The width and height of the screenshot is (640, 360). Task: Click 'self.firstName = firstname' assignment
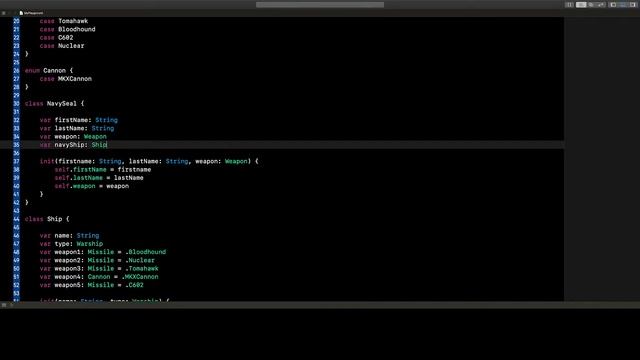tap(103, 169)
